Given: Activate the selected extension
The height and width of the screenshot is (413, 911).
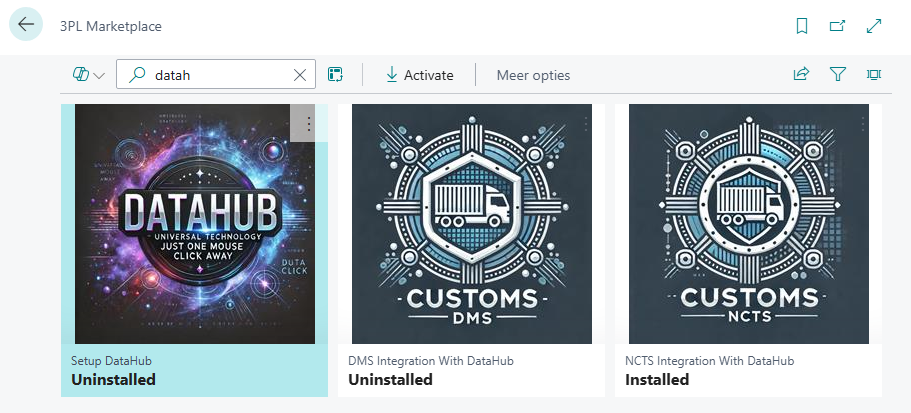Looking at the screenshot, I should [x=419, y=75].
